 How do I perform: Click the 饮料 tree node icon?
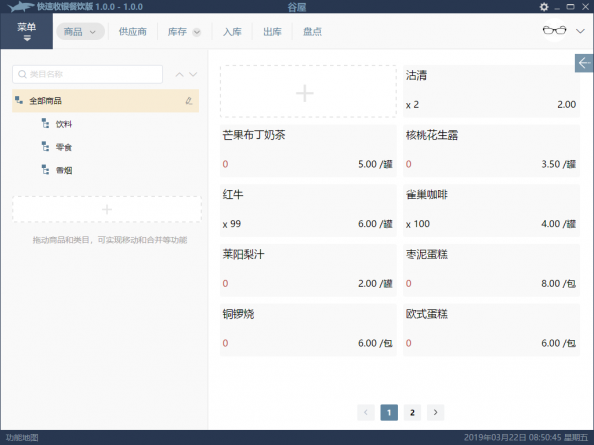(45, 123)
